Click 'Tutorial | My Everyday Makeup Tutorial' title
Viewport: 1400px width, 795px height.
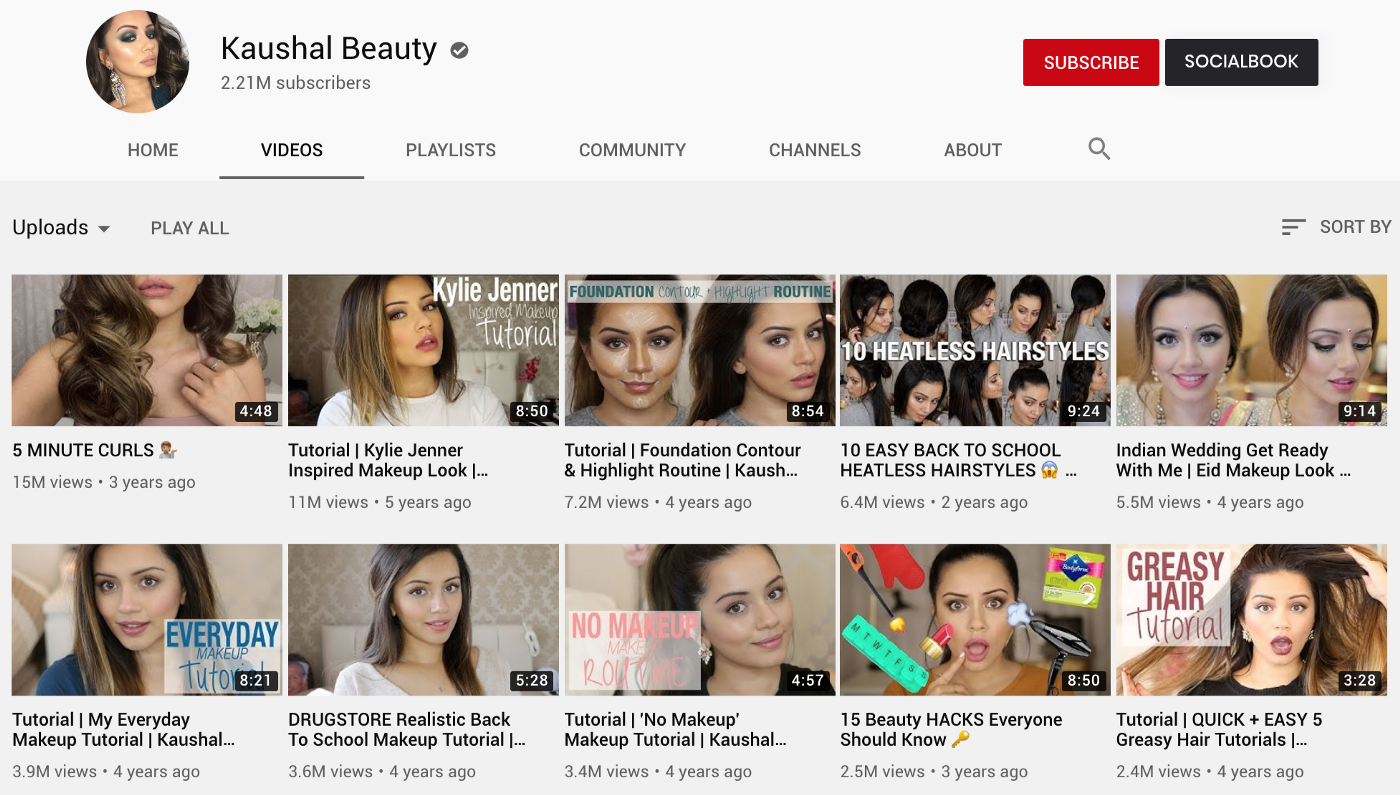pos(123,729)
